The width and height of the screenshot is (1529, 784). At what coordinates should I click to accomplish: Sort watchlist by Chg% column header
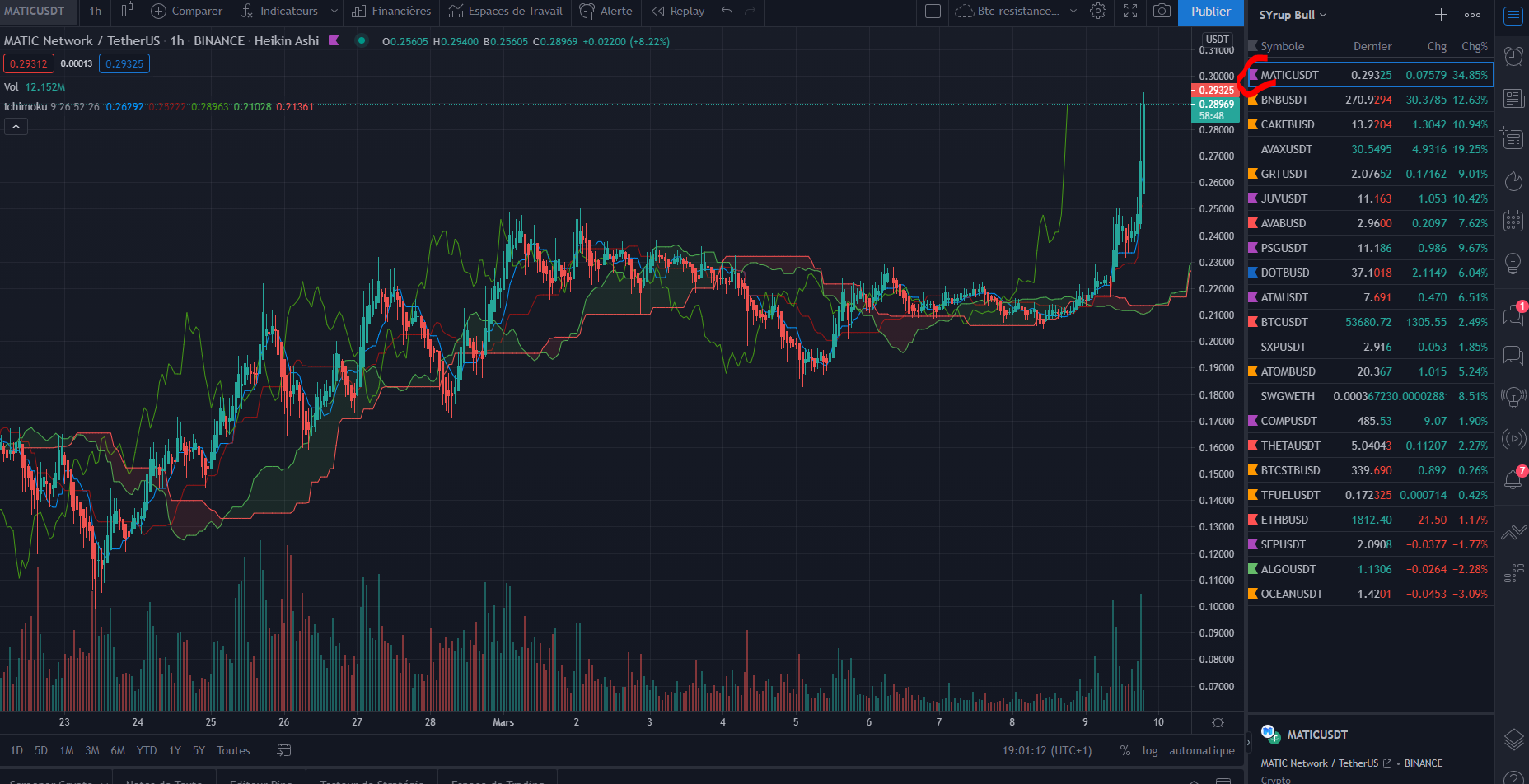tap(1475, 46)
